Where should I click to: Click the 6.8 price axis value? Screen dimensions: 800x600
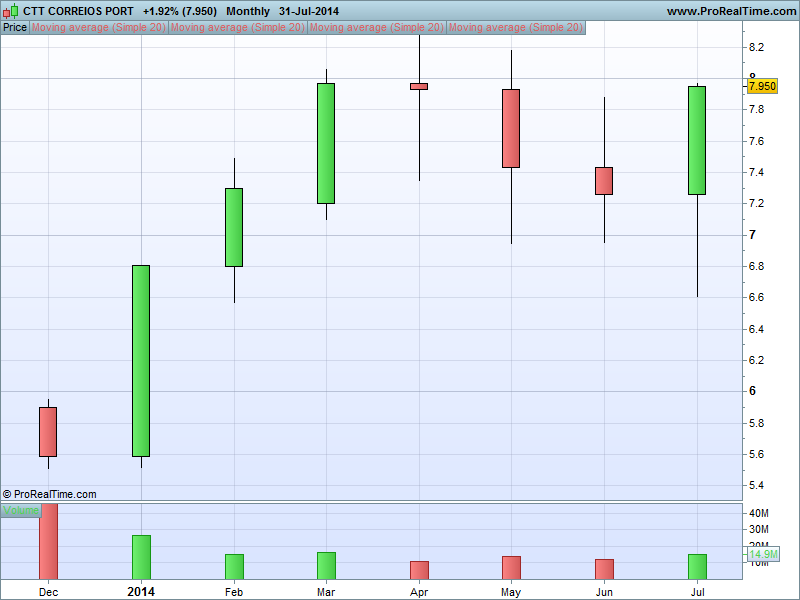pos(756,266)
